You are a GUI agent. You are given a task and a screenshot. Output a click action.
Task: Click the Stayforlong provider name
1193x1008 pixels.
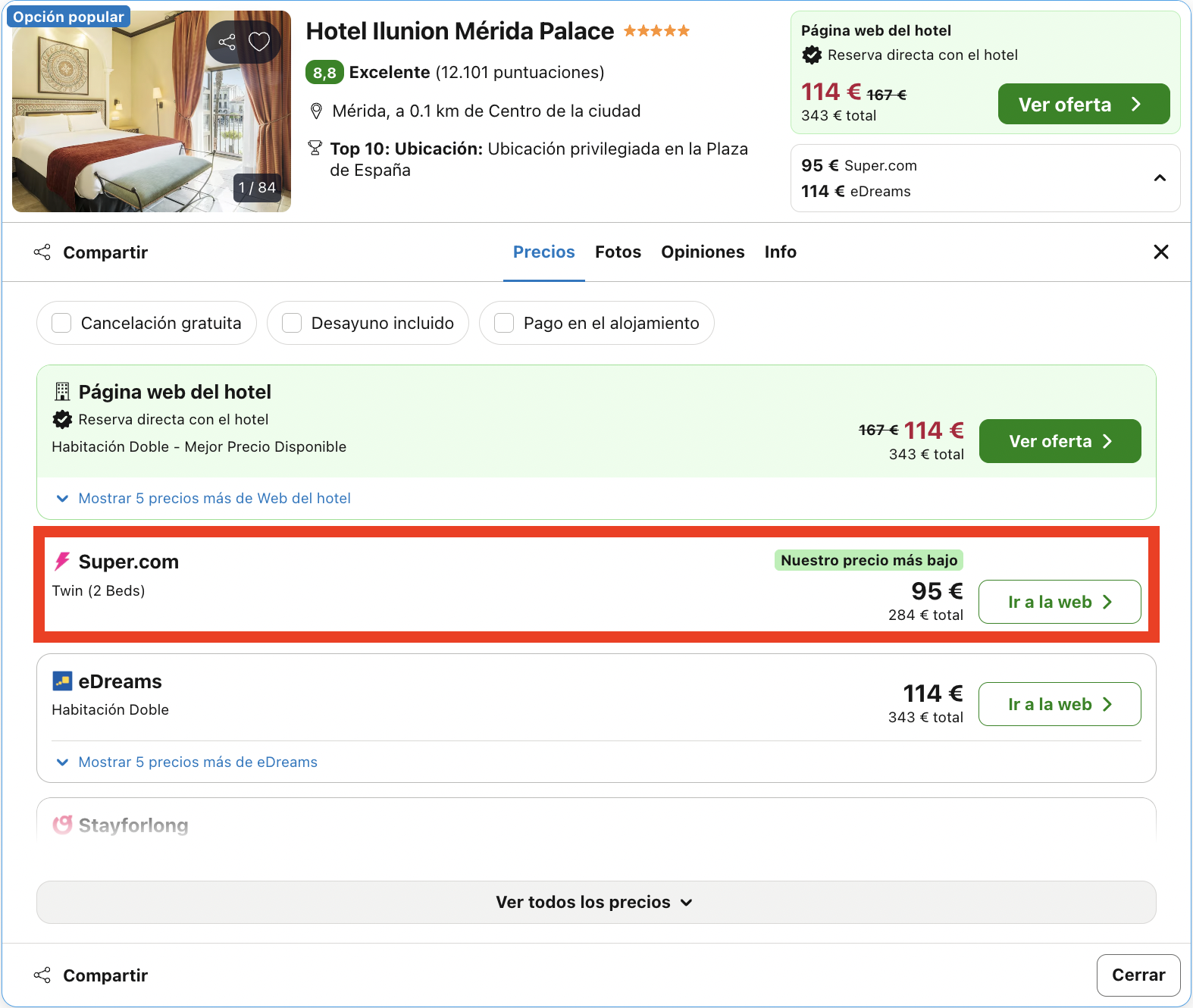(x=133, y=825)
